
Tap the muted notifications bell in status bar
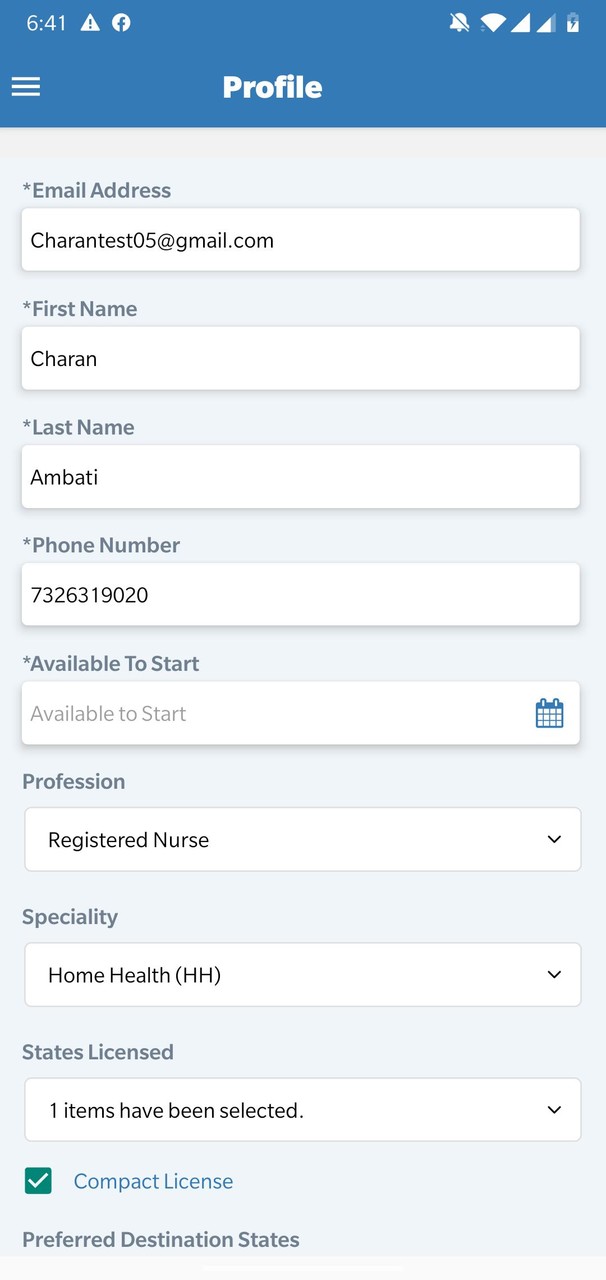[x=459, y=22]
